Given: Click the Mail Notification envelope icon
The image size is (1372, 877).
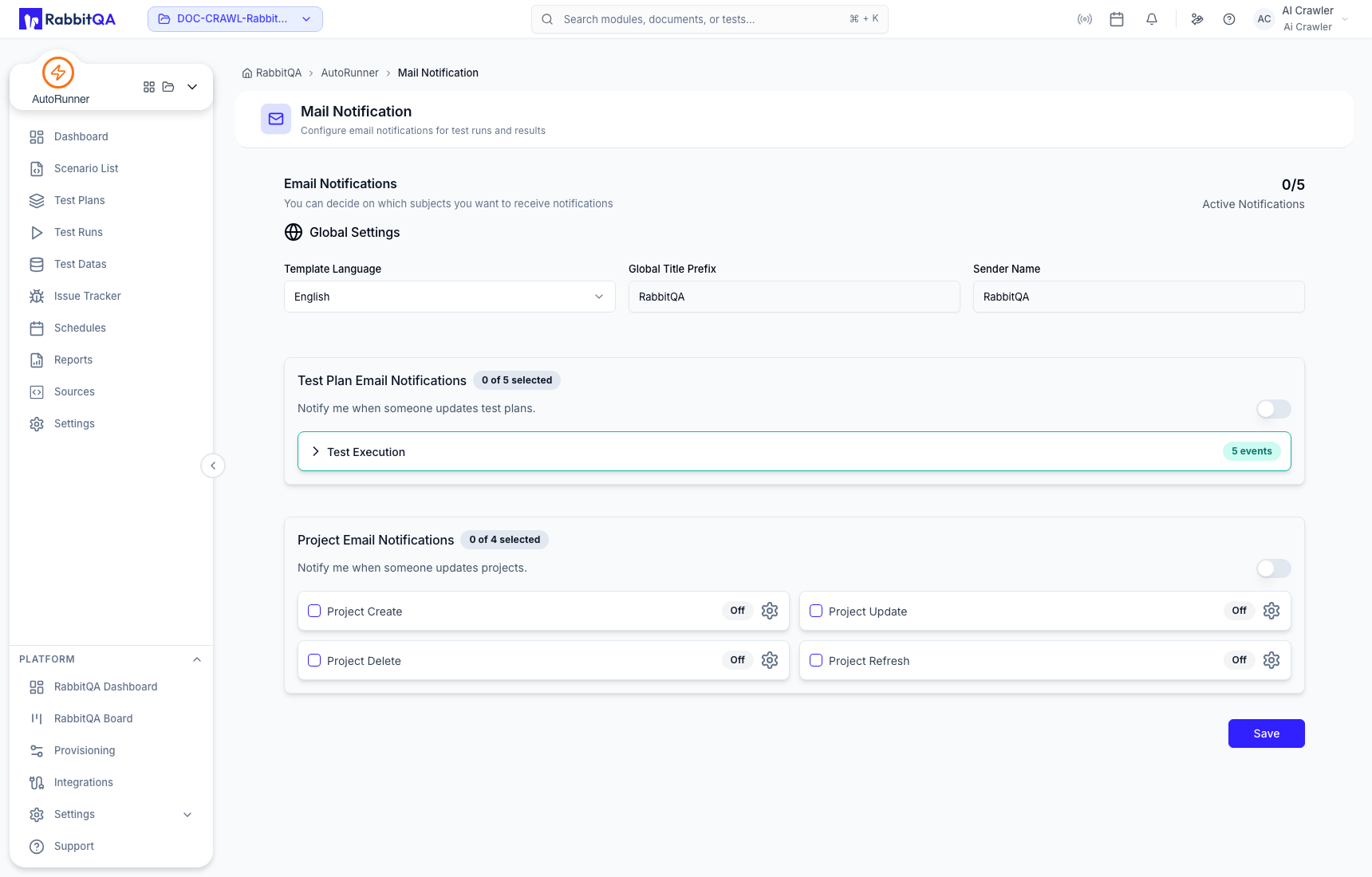Looking at the screenshot, I should coord(276,119).
